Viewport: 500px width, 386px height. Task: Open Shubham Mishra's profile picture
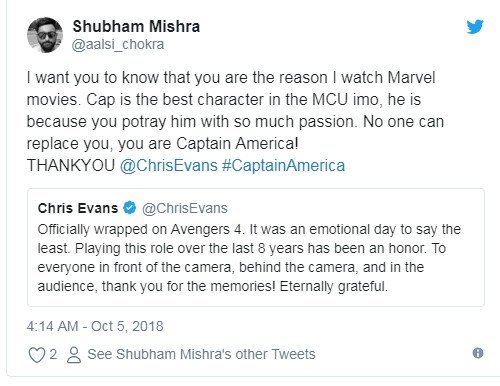click(45, 35)
